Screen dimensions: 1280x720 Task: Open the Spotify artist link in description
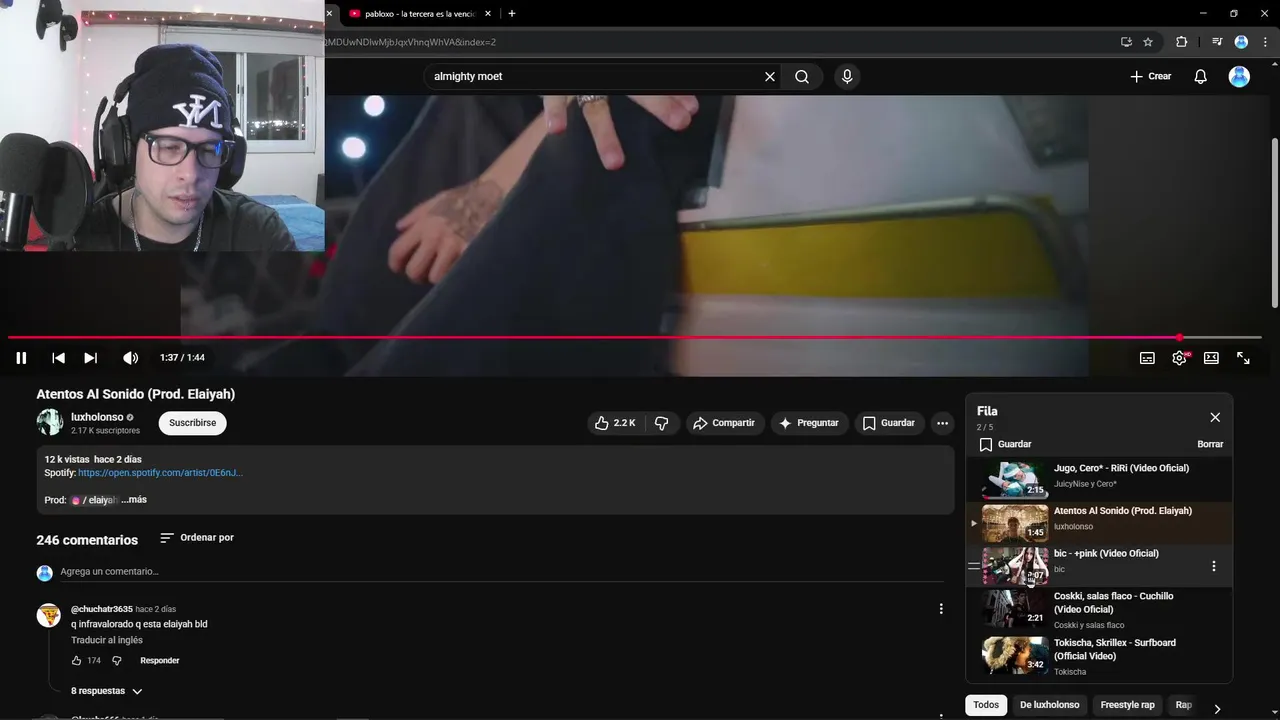coord(161,473)
